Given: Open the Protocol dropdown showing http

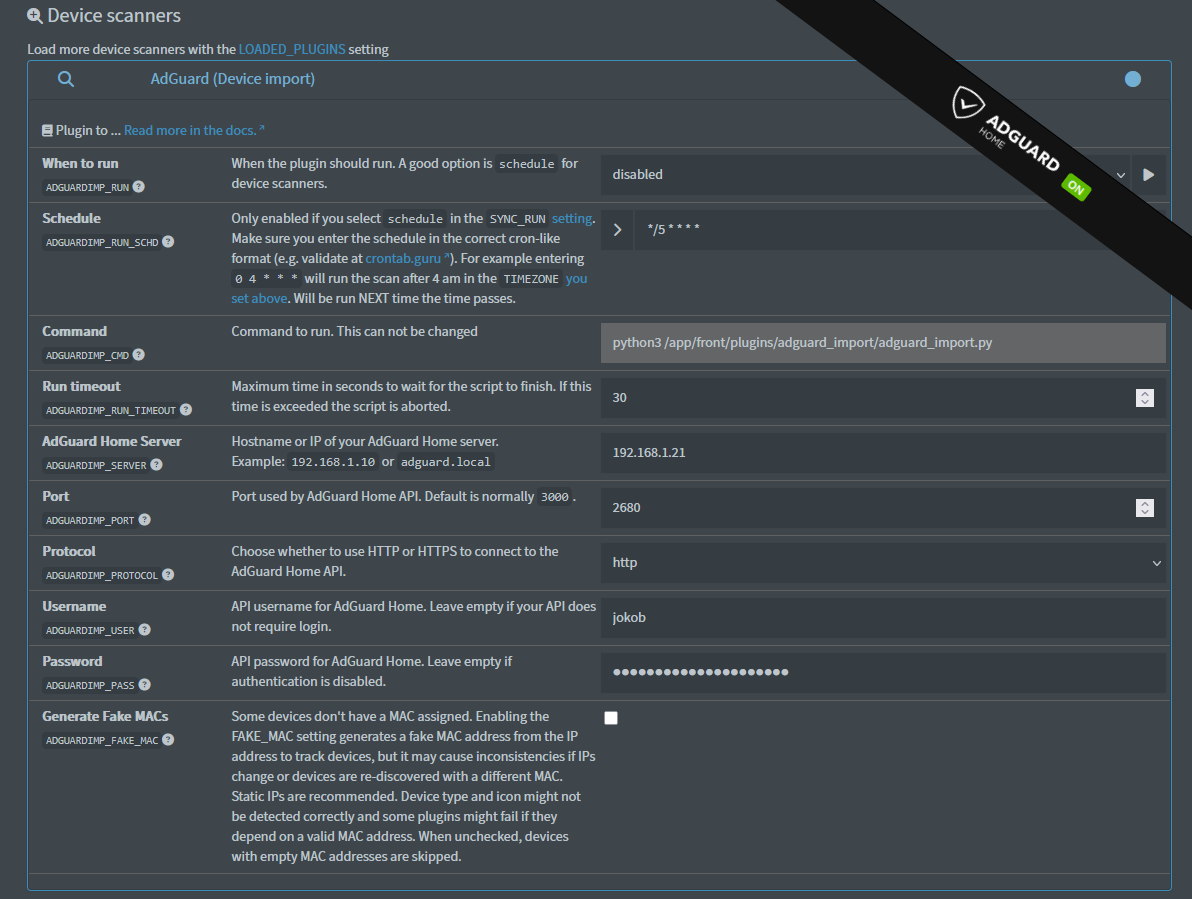Looking at the screenshot, I should (x=883, y=563).
